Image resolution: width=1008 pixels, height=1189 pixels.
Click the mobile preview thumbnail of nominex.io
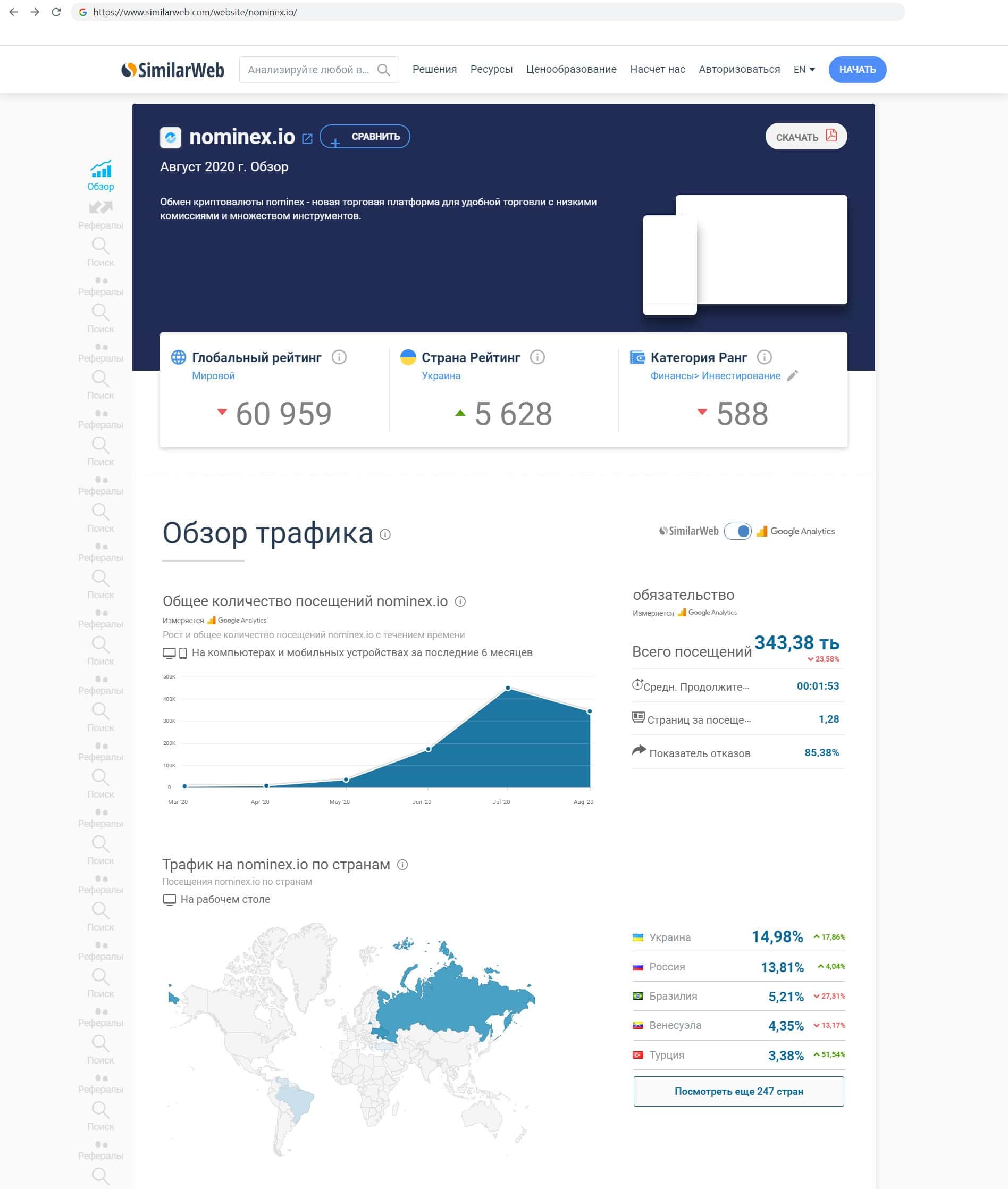pyautogui.click(x=670, y=265)
